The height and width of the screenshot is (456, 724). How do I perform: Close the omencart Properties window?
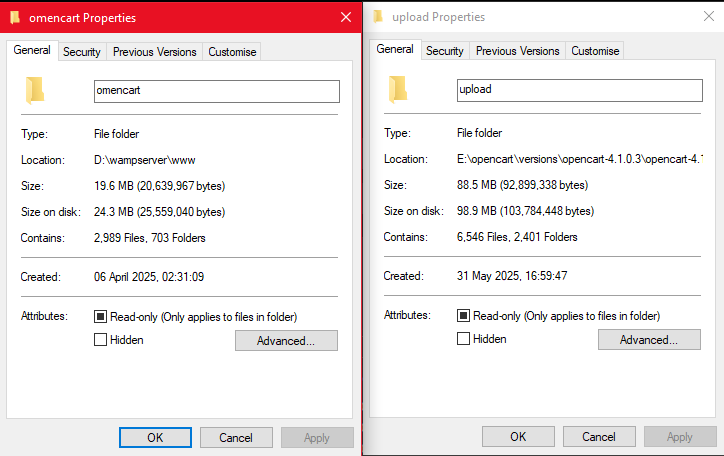tap(346, 18)
